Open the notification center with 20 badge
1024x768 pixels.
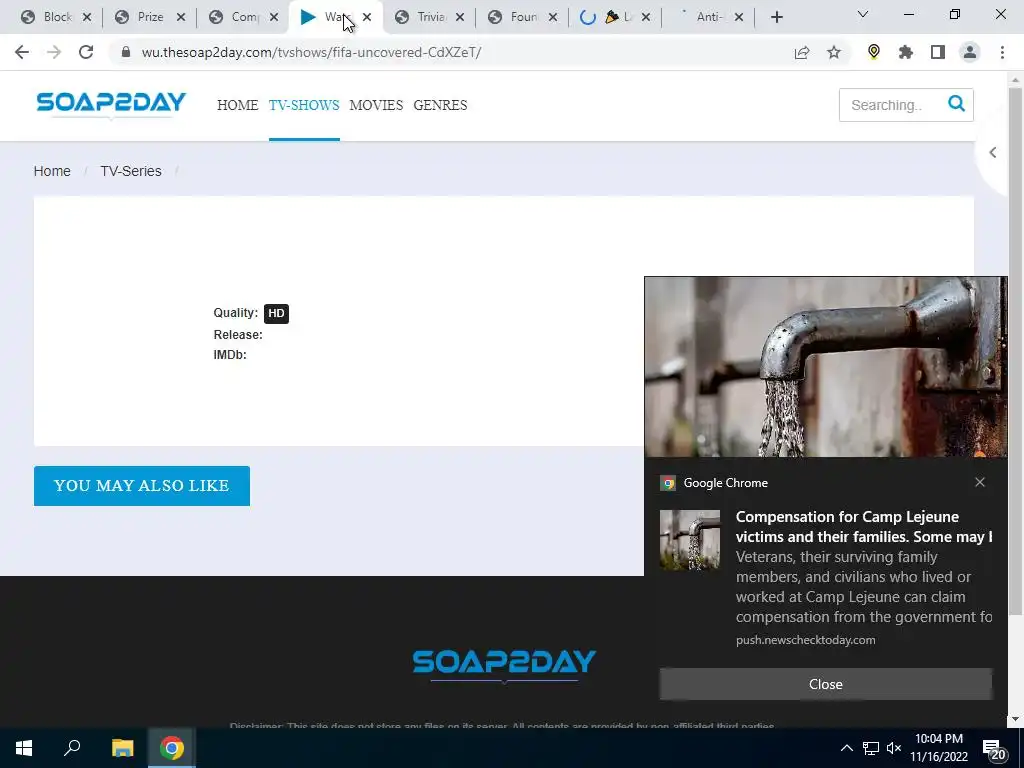(x=995, y=749)
